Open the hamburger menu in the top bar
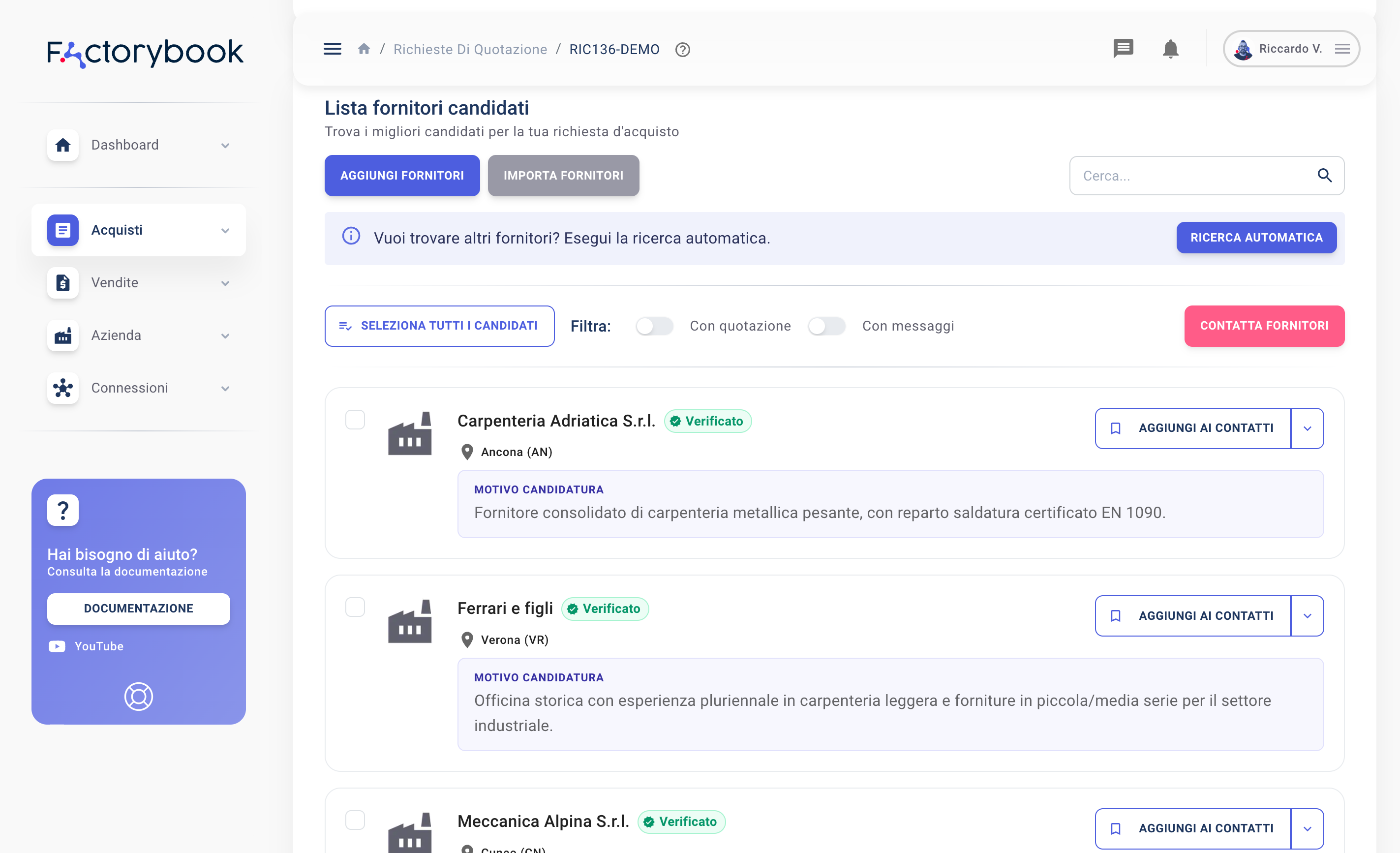The height and width of the screenshot is (853, 1400). click(x=333, y=49)
